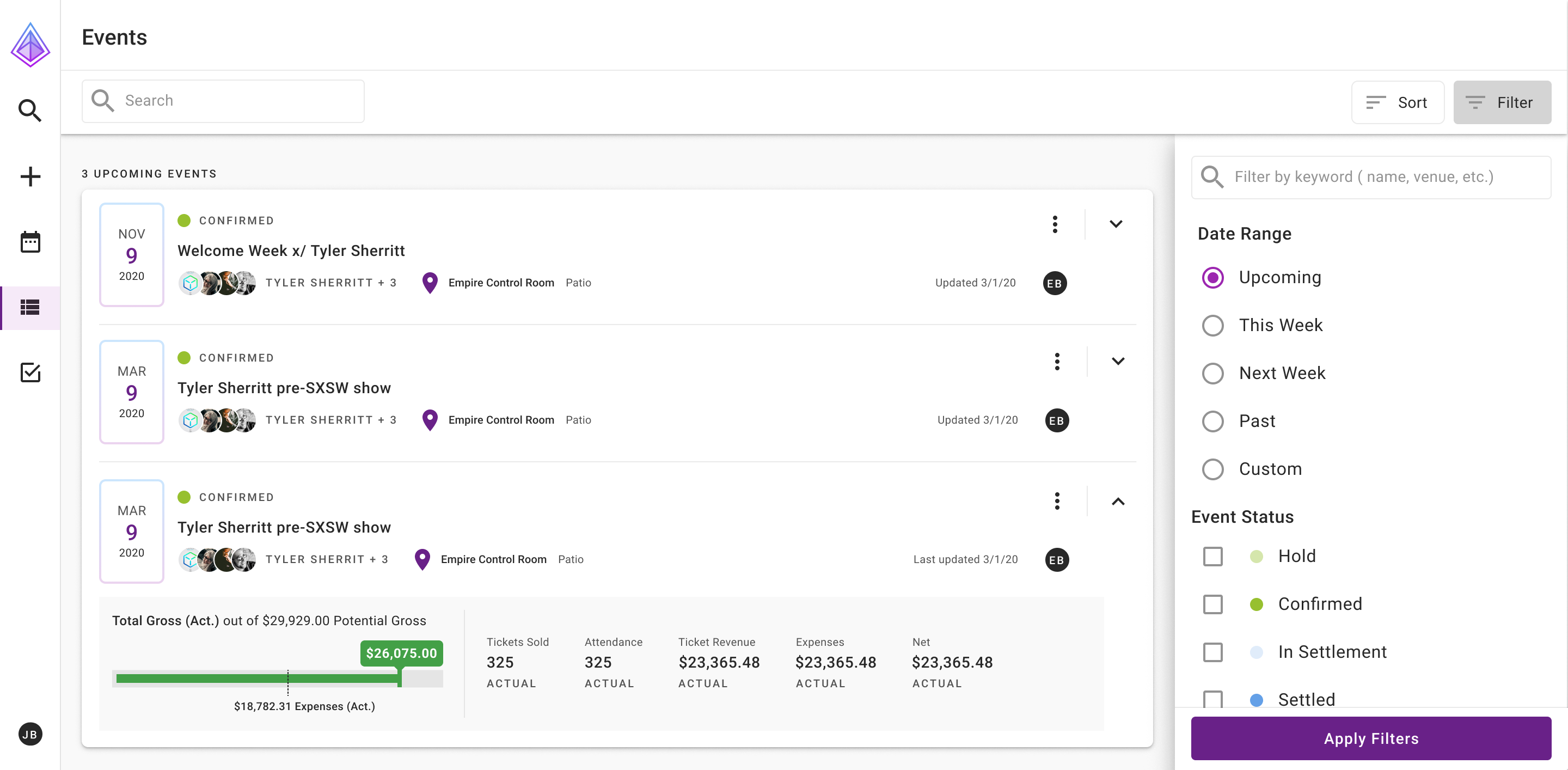Click the Apply Filters button

[1370, 738]
